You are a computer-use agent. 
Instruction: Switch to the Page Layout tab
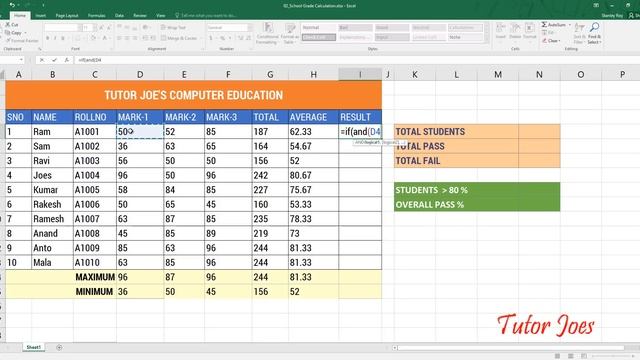tap(67, 16)
